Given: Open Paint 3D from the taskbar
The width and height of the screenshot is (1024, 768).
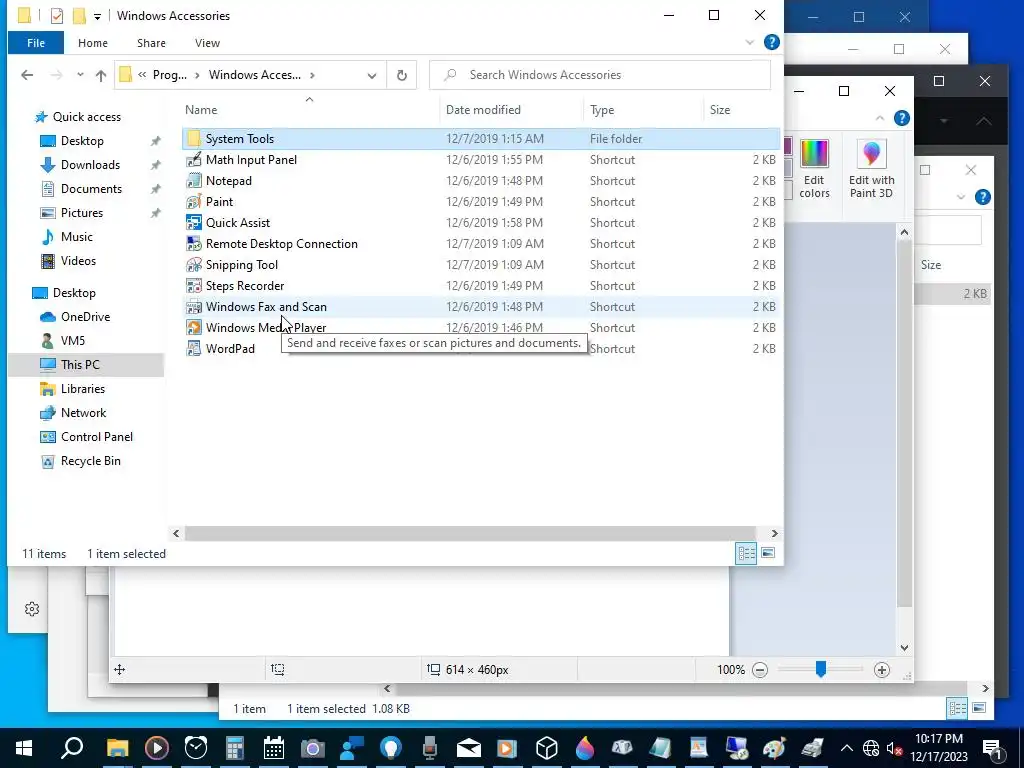Looking at the screenshot, I should [x=585, y=748].
